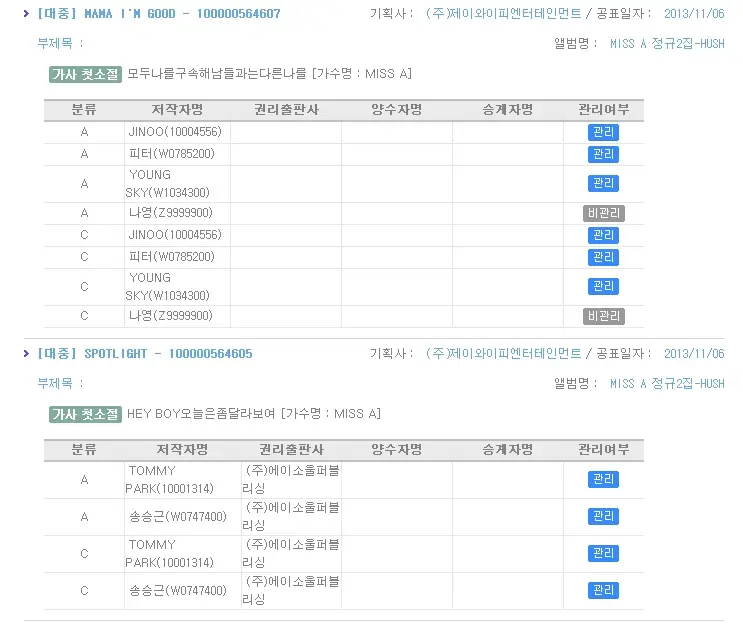This screenshot has height=625, width=743.
Task: Click publication date 2013/11/06 for SPOTLIGHT
Action: (694, 354)
